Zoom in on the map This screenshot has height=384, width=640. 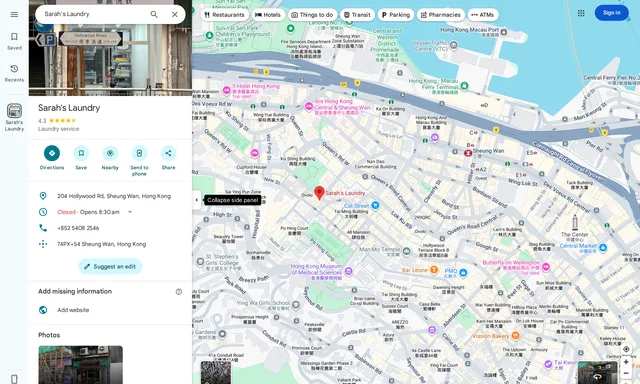point(626,362)
